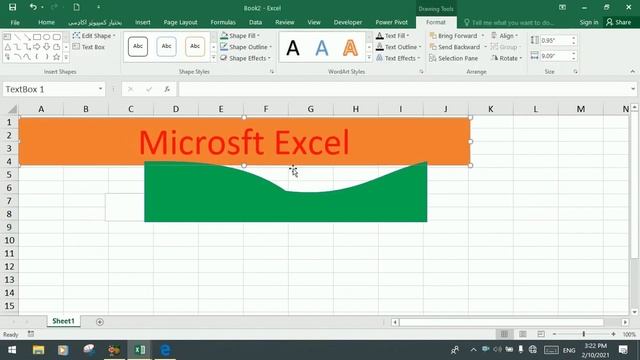Click the shape width input field

(555, 56)
